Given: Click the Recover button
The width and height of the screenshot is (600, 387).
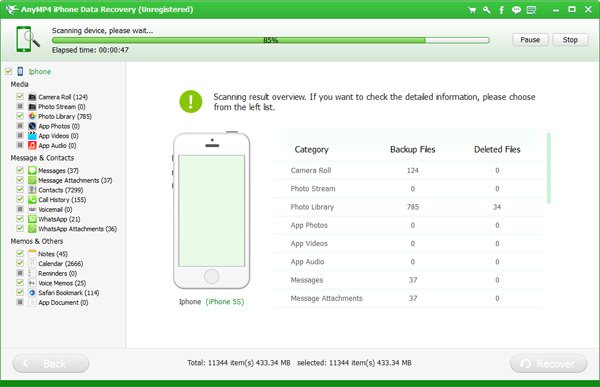Looking at the screenshot, I should pyautogui.click(x=549, y=363).
